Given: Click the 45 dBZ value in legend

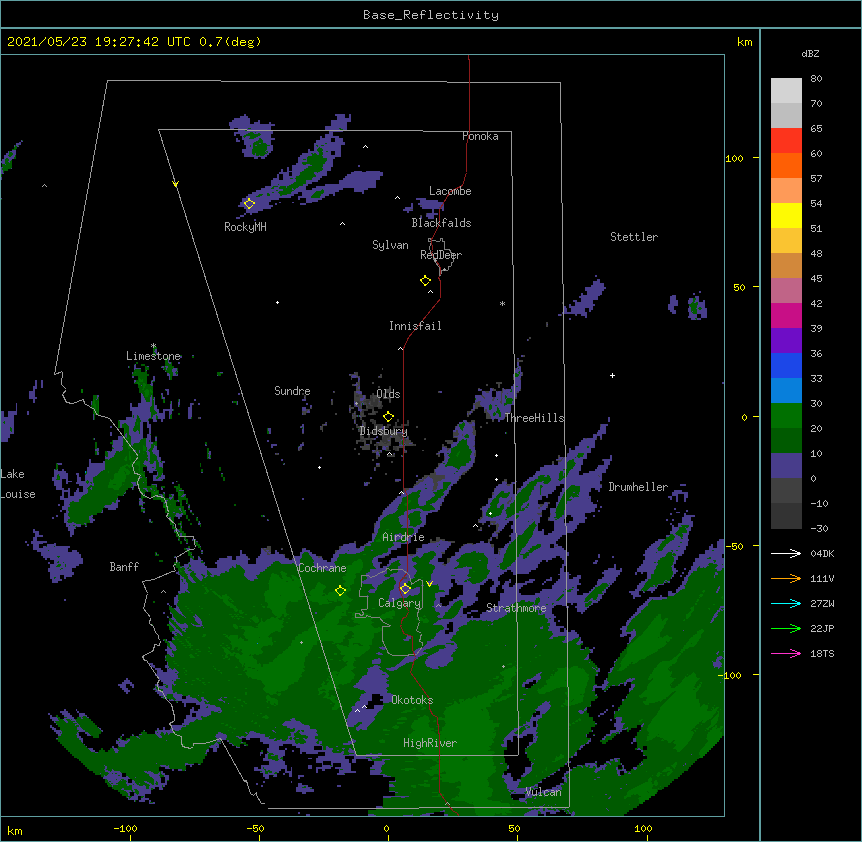Looking at the screenshot, I should point(816,278).
